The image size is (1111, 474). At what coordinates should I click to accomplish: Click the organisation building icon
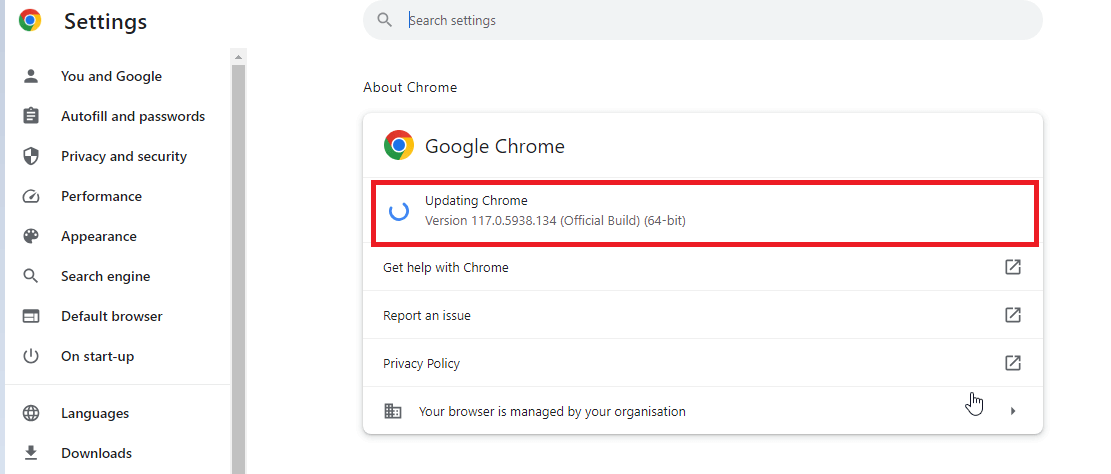393,411
